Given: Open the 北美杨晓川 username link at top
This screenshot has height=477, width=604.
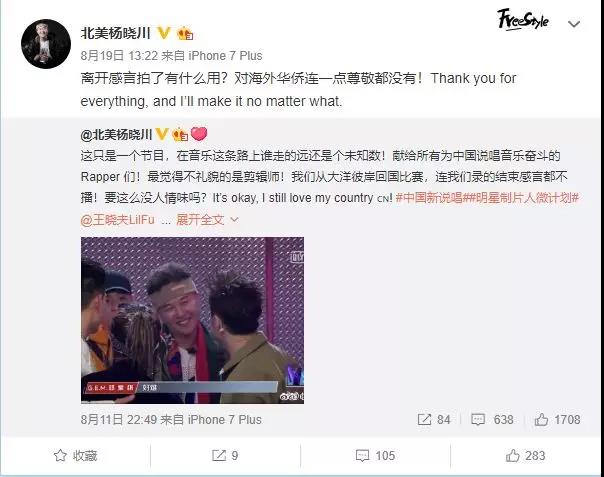Looking at the screenshot, I should click(116, 33).
